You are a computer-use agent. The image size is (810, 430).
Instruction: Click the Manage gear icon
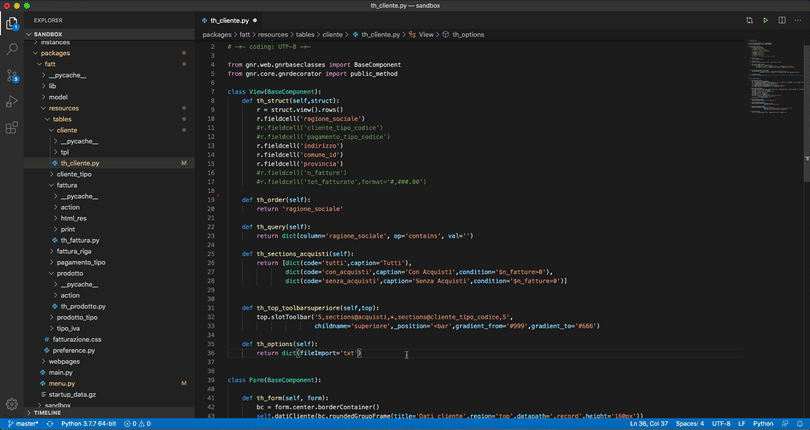12,404
